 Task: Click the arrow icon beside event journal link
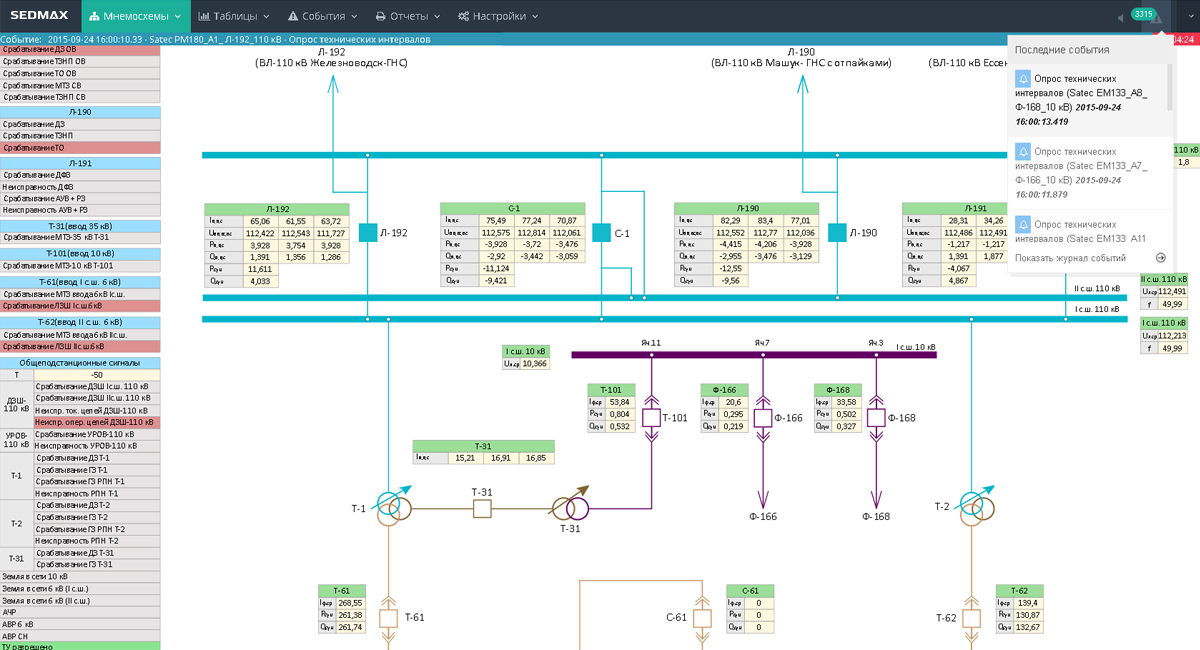[x=1160, y=258]
